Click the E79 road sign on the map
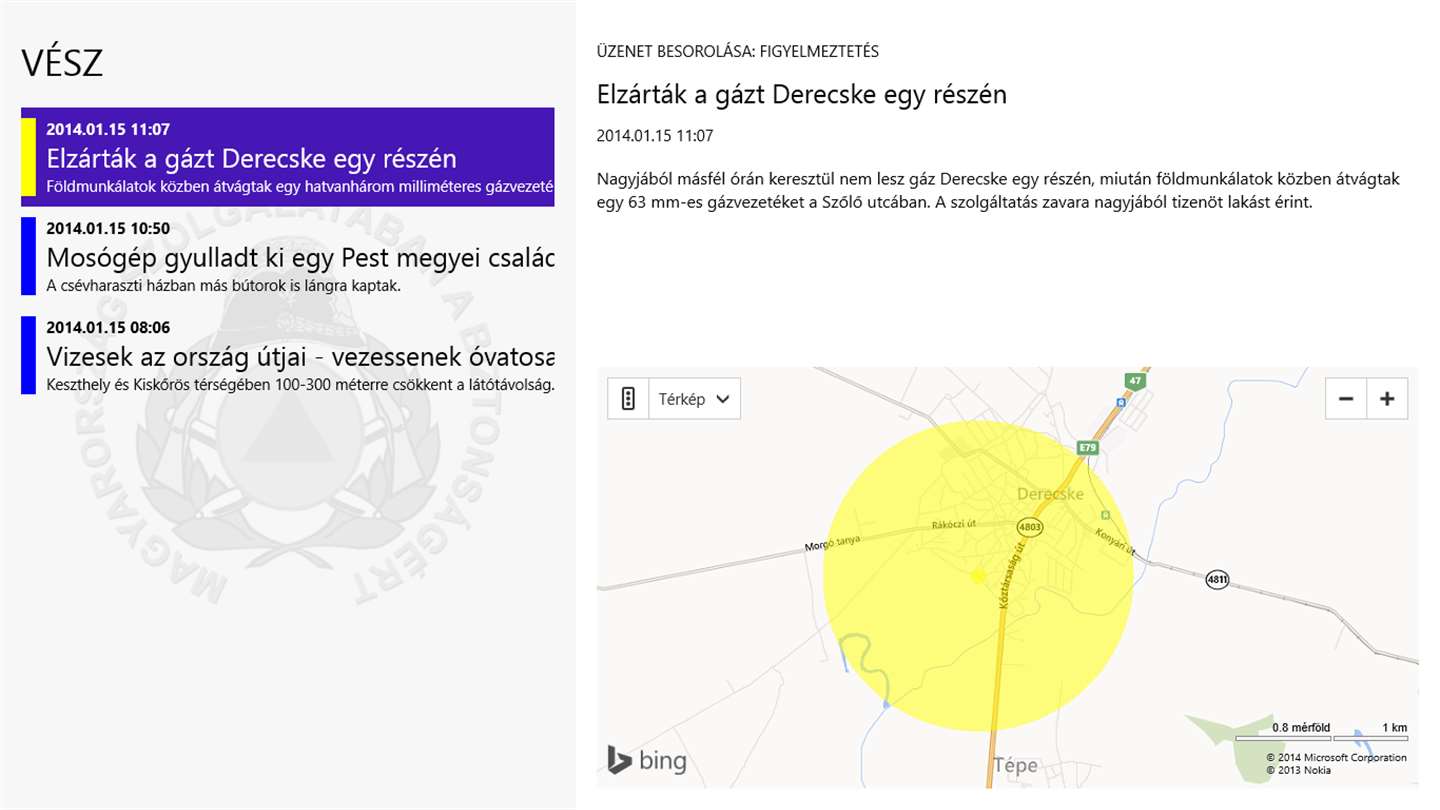Viewport: 1440px width, 810px height. pos(1088,448)
